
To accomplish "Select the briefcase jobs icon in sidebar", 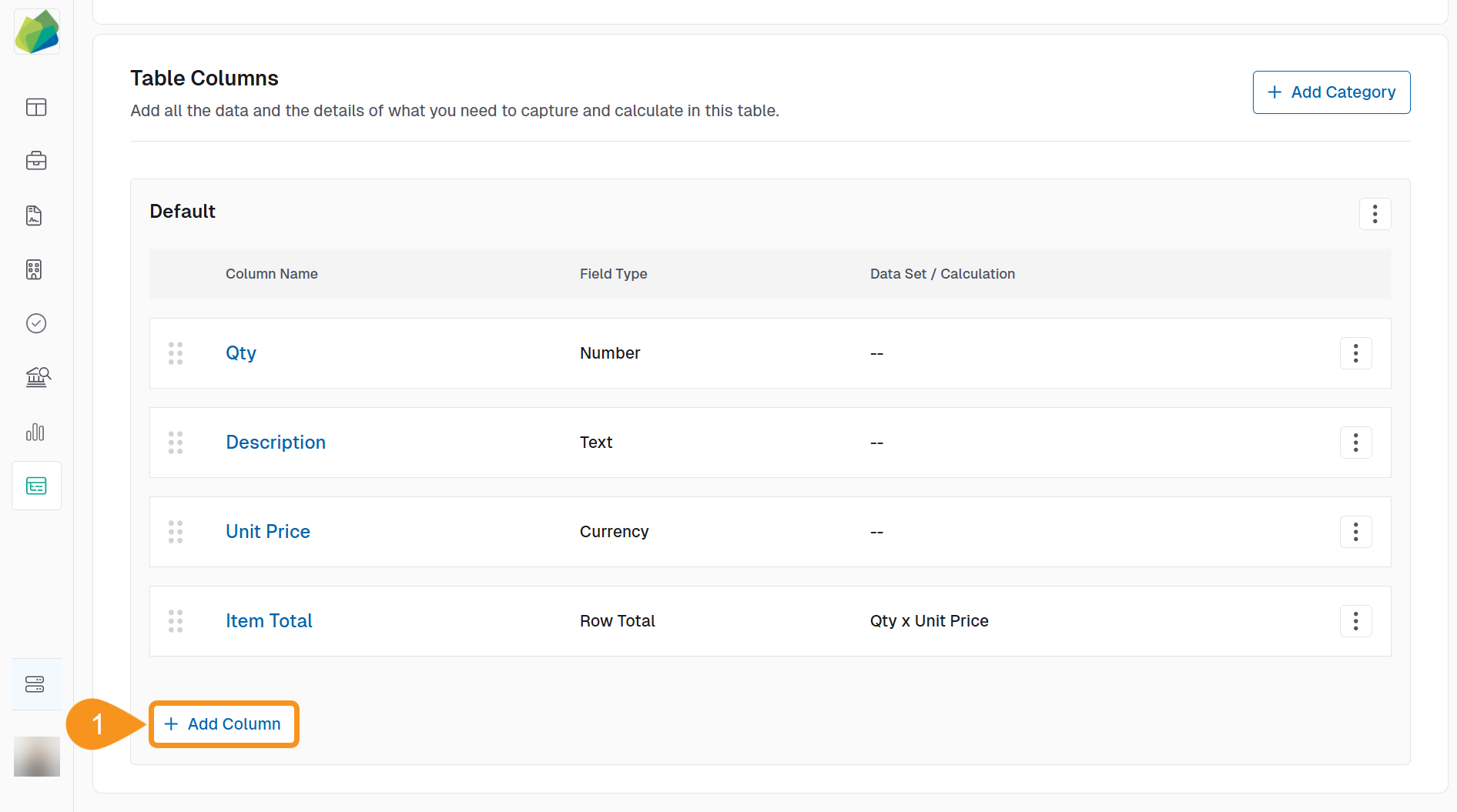I will tap(36, 161).
